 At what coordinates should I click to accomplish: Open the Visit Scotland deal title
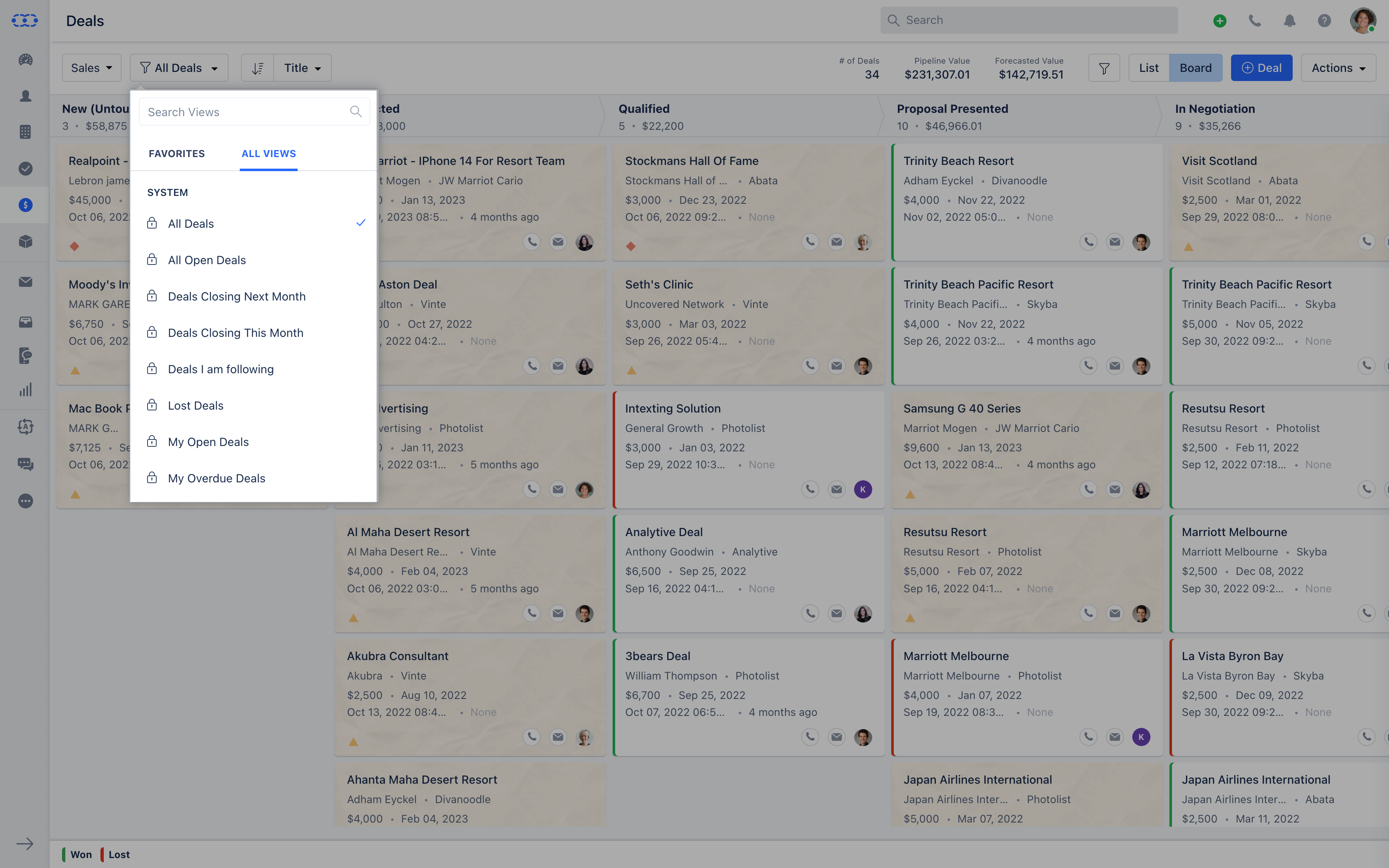point(1219,161)
